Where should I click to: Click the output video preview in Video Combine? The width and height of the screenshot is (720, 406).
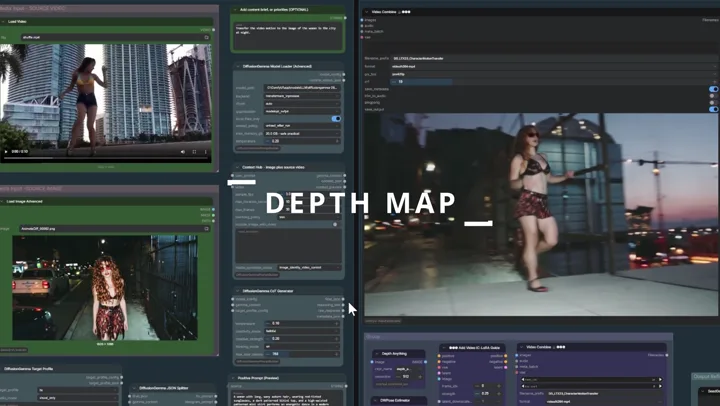click(541, 215)
